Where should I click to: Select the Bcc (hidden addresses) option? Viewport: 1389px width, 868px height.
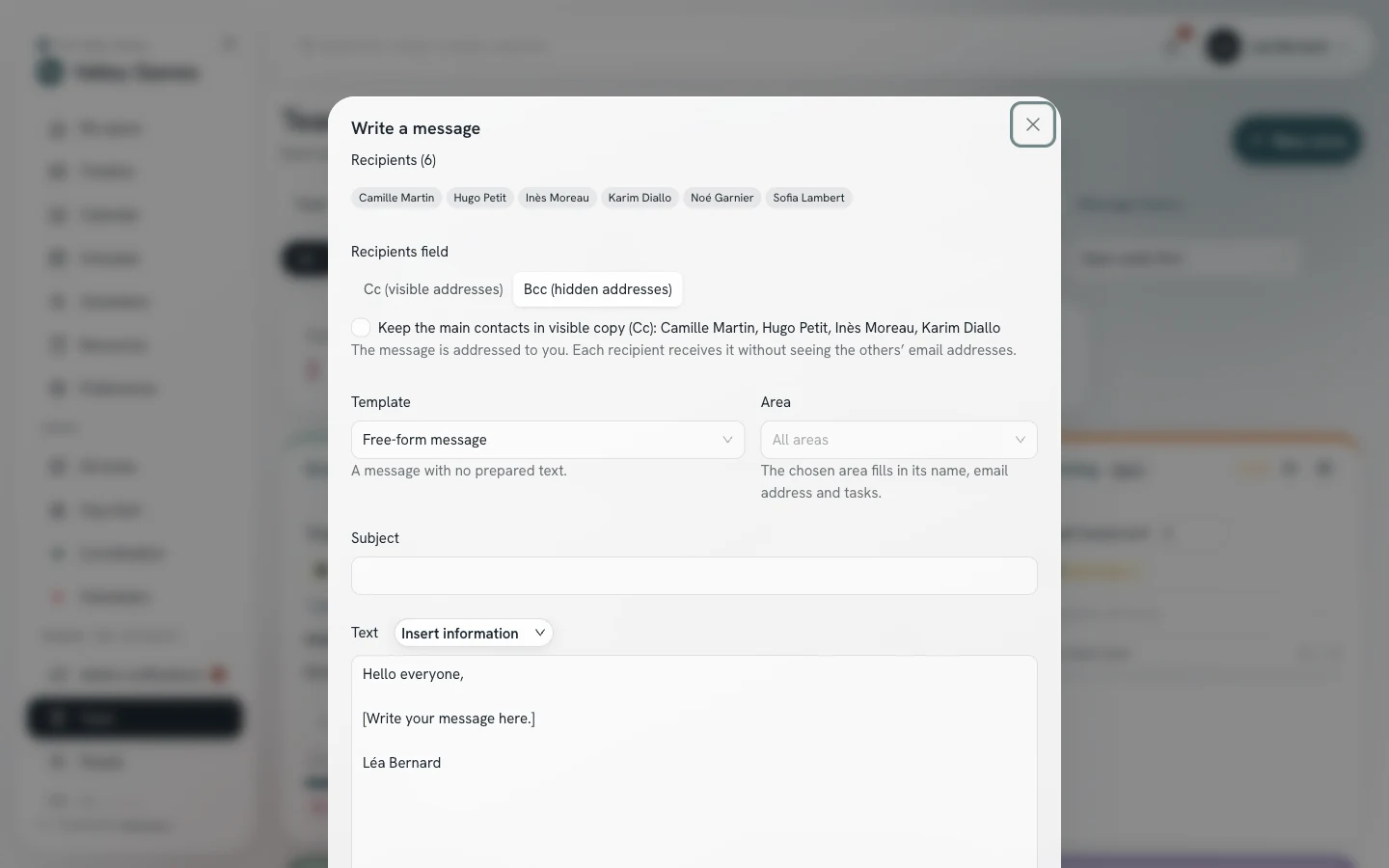point(598,289)
